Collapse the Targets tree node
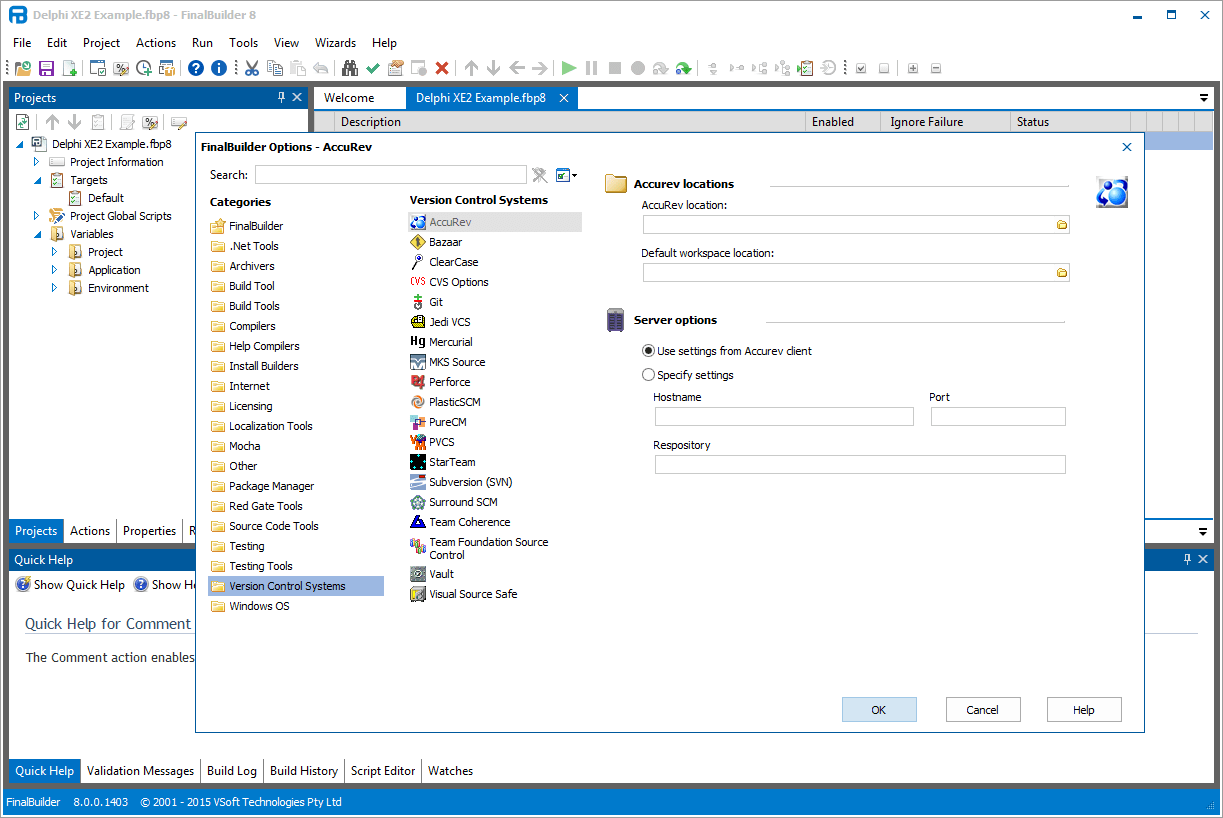The image size is (1223, 818). 37,180
